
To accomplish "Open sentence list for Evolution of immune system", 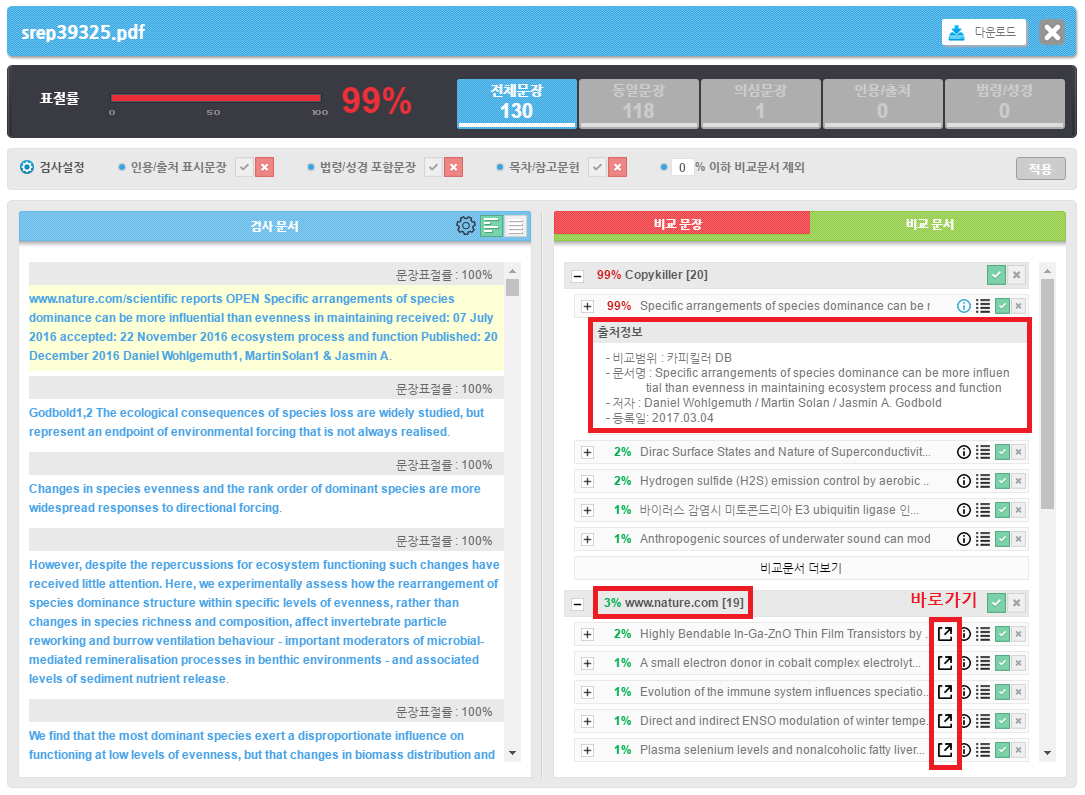I will click(x=983, y=692).
